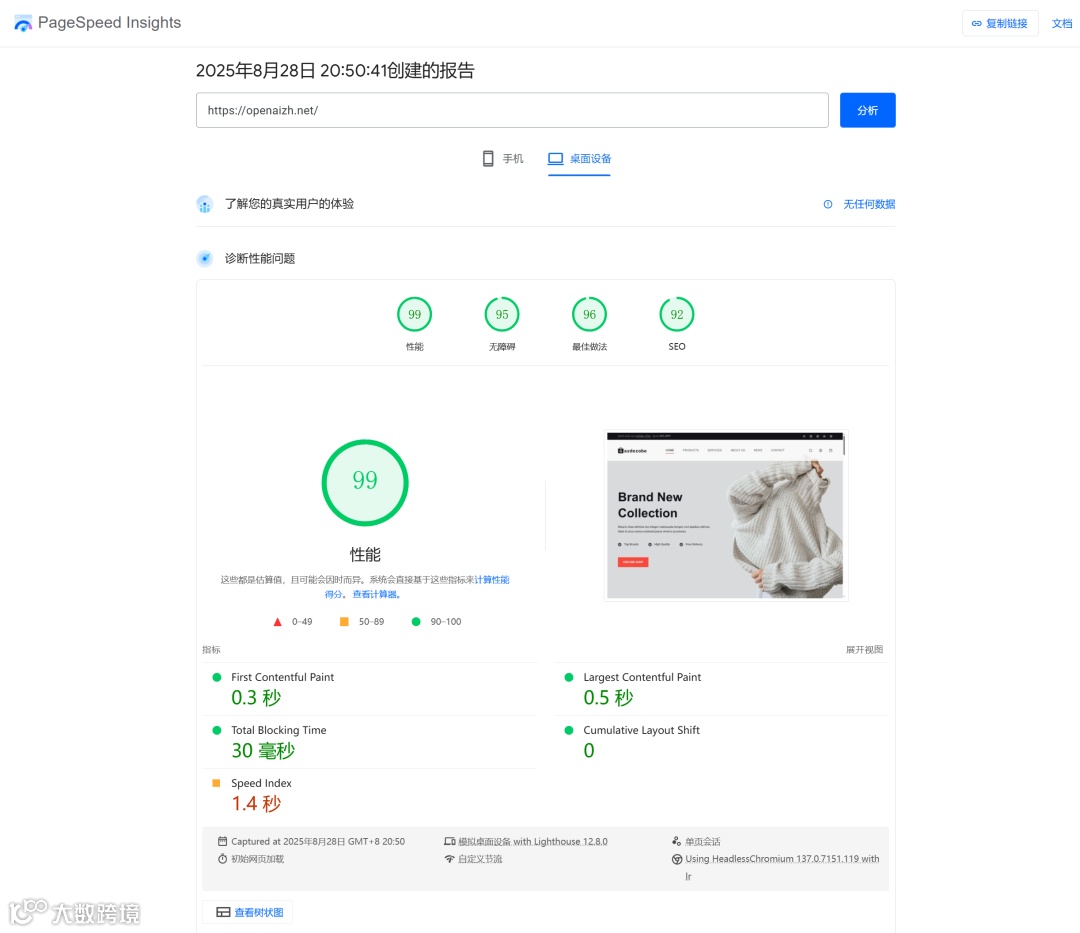Click the blue 分析 analyze button
The width and height of the screenshot is (1080, 933).
(x=867, y=110)
